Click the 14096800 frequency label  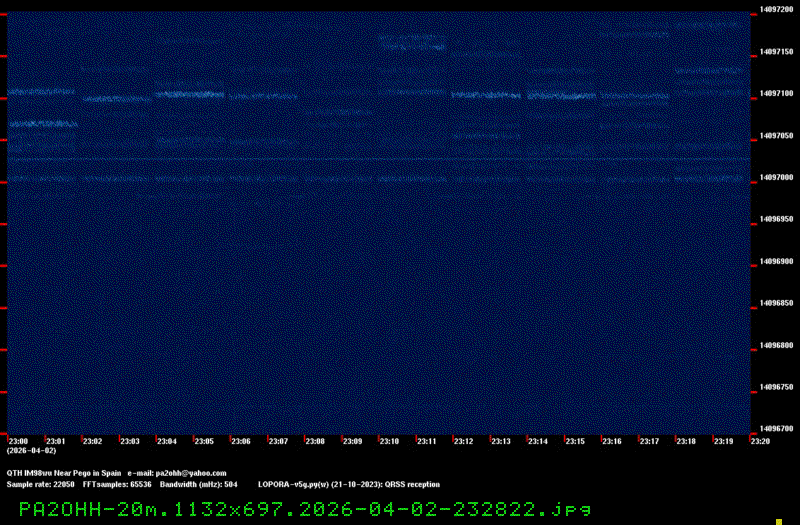point(777,345)
